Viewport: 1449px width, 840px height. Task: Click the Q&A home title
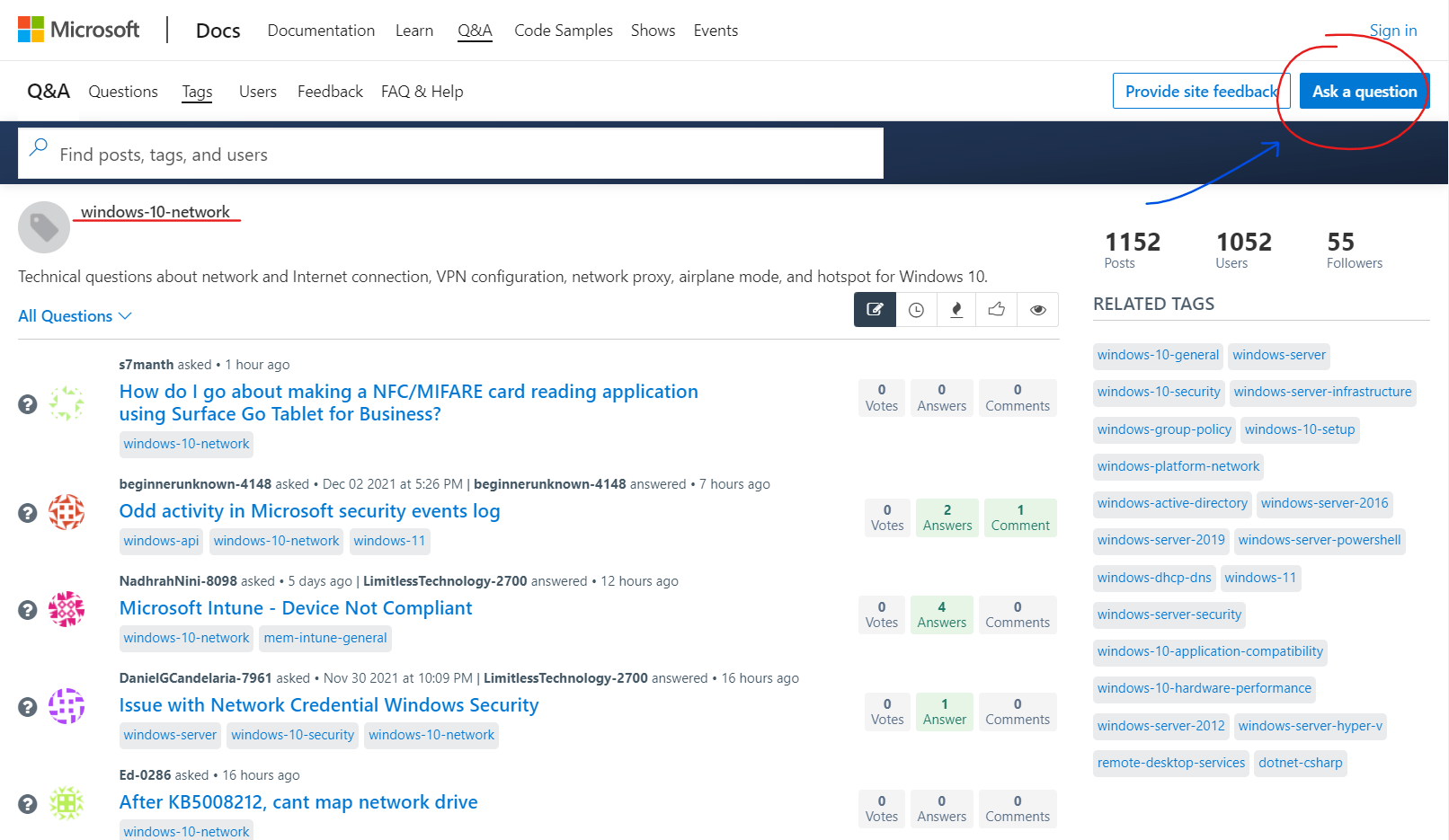tap(49, 91)
